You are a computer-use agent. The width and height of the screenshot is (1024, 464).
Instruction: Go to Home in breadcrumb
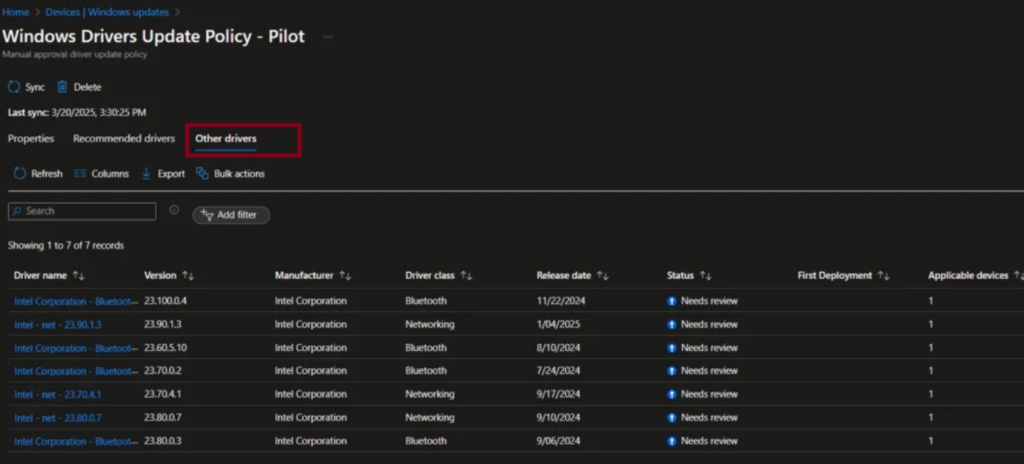[14, 12]
